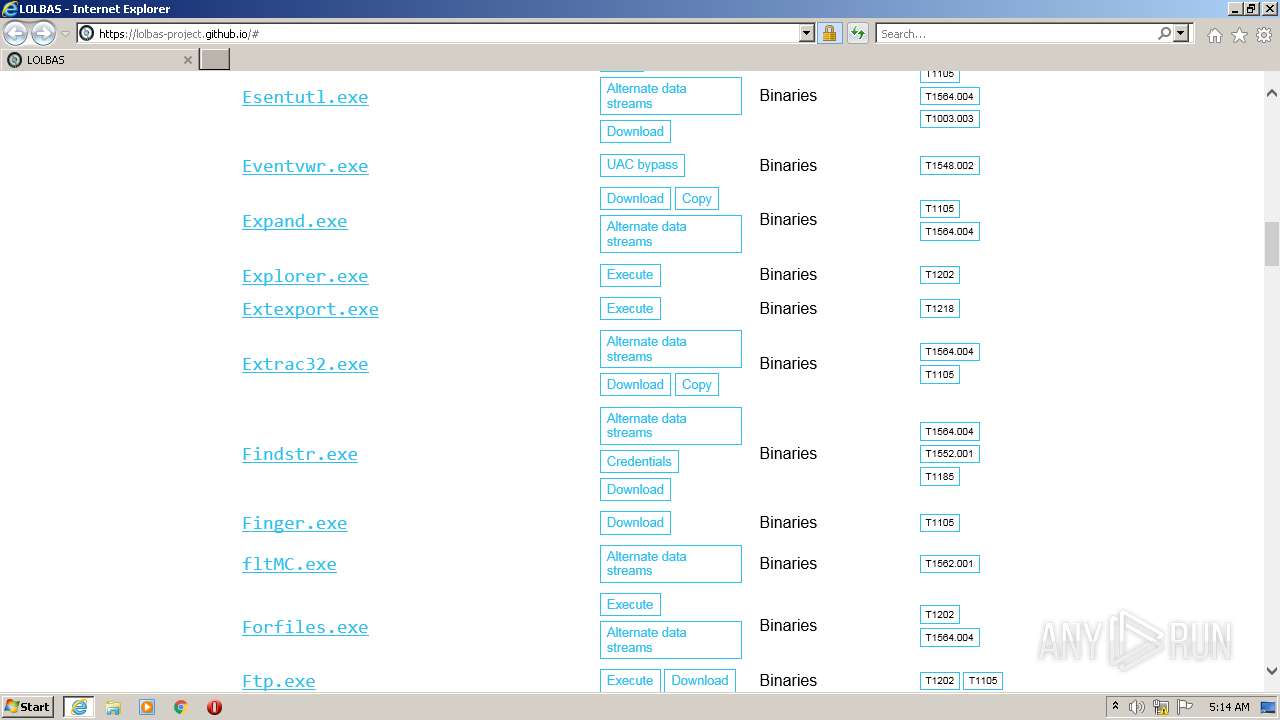Open the Extexport.exe link
Image resolution: width=1280 pixels, height=720 pixels.
(310, 309)
